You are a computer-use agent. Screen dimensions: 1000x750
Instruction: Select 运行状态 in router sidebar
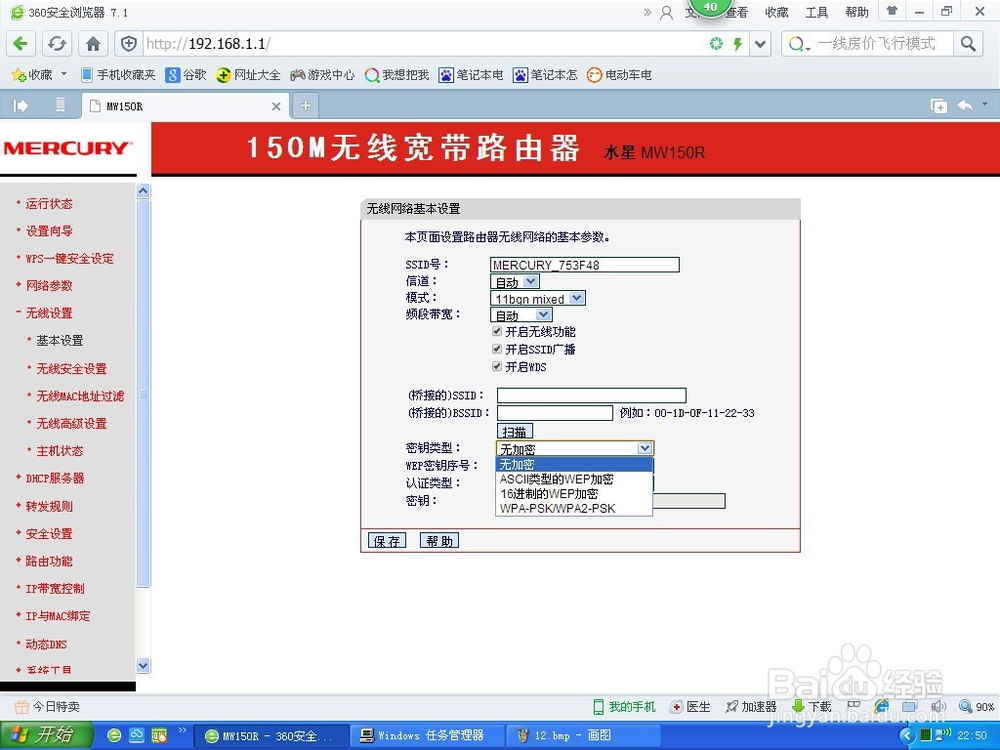click(x=49, y=203)
